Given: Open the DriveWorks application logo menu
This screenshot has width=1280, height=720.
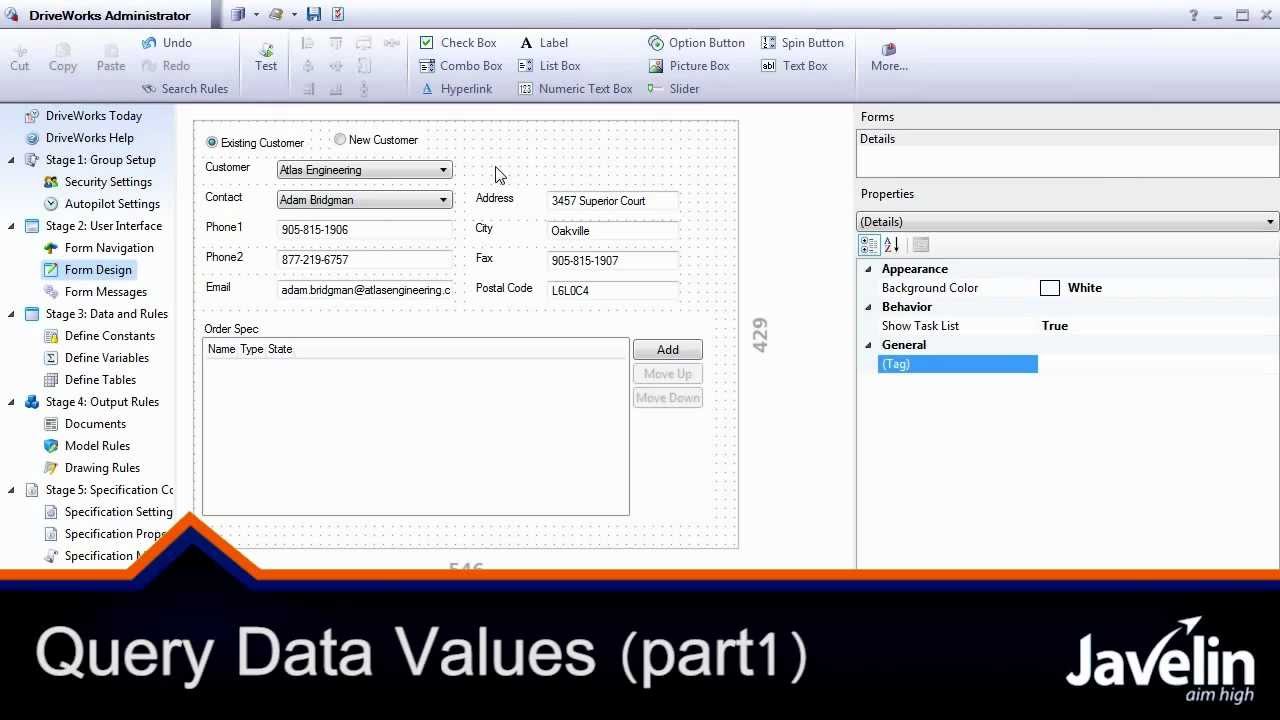Looking at the screenshot, I should click(x=12, y=15).
